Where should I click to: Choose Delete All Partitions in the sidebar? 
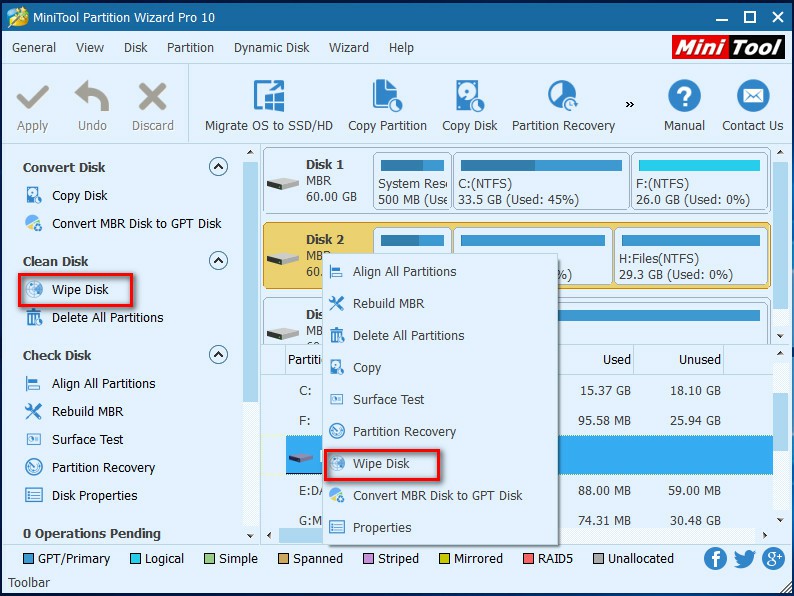[95, 317]
